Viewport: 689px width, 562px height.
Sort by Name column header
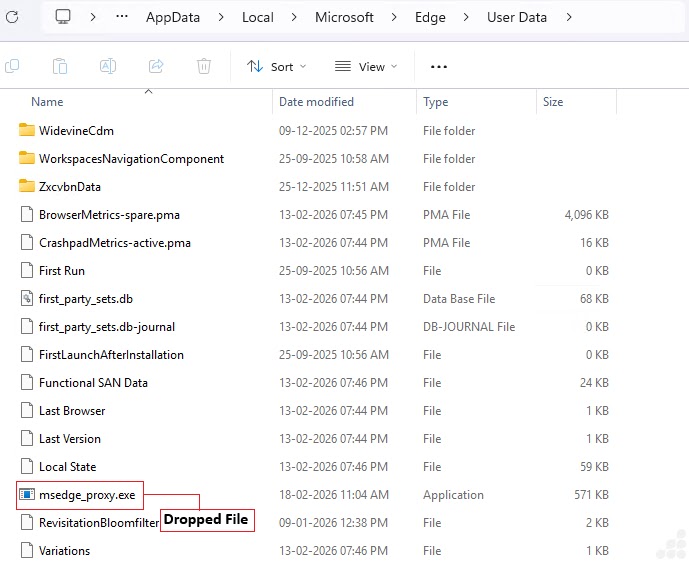point(47,102)
